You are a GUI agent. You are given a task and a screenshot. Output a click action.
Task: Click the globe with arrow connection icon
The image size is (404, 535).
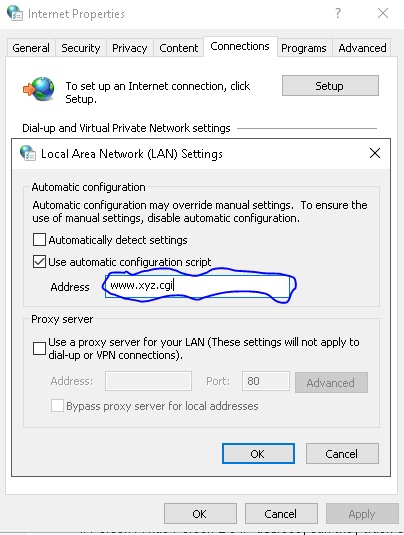point(39,89)
